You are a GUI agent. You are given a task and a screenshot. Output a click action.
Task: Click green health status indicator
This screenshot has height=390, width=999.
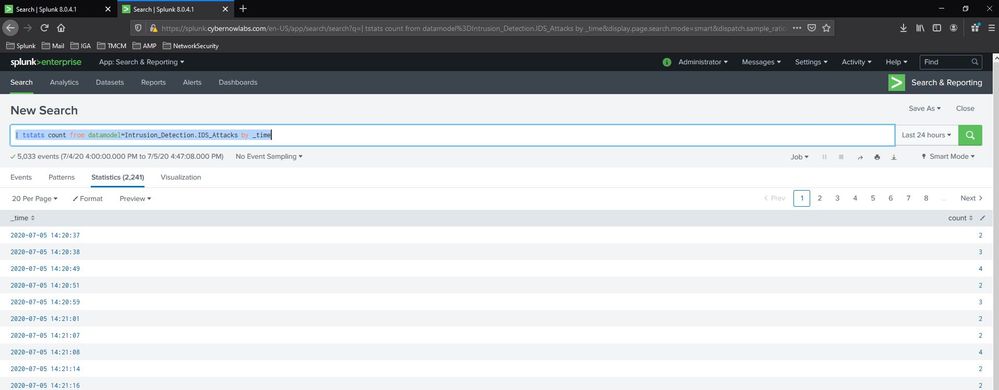point(666,62)
